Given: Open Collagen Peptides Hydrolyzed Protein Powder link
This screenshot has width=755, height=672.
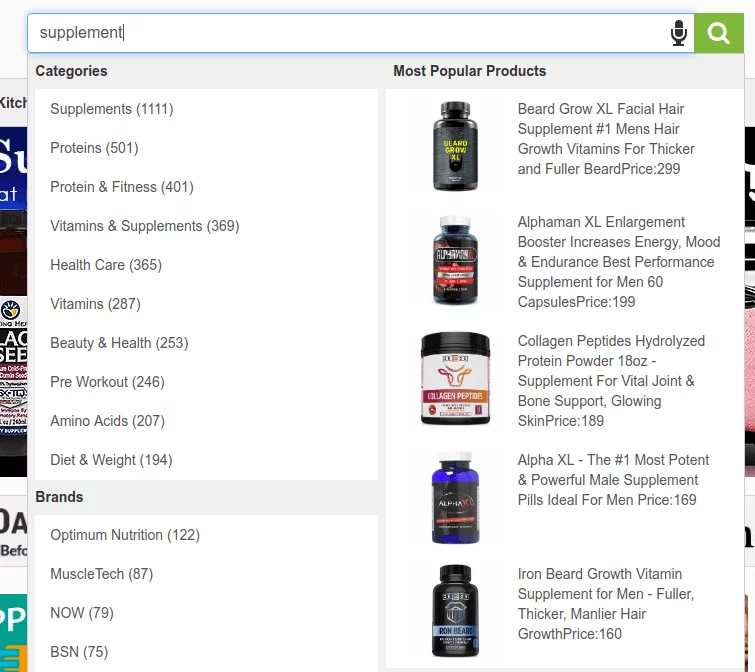Looking at the screenshot, I should point(612,381).
